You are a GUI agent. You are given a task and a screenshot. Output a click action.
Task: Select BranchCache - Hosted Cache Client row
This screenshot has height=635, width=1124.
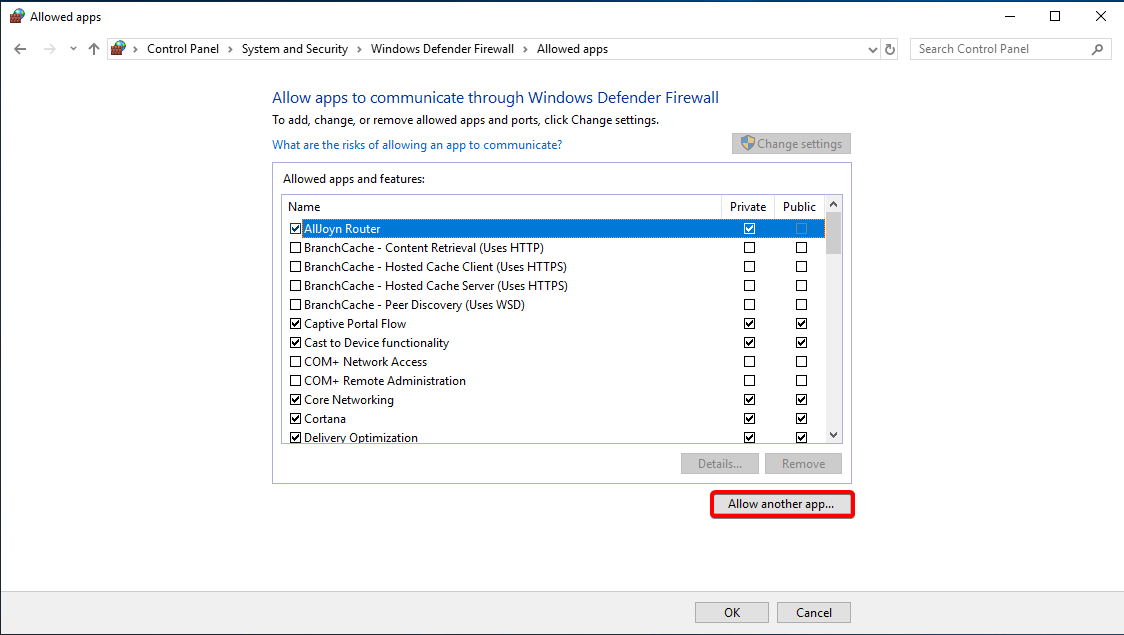[x=553, y=267]
